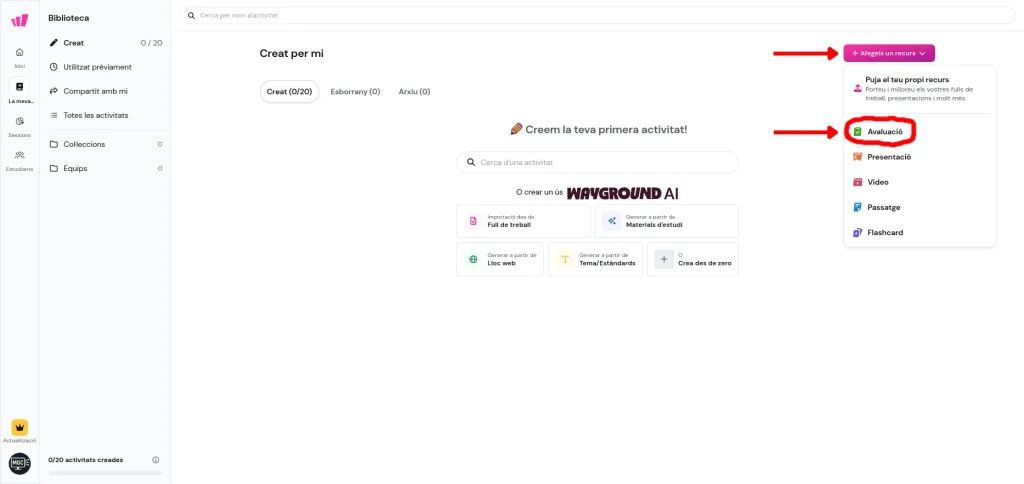Open the Col·leccions folder

click(84, 144)
